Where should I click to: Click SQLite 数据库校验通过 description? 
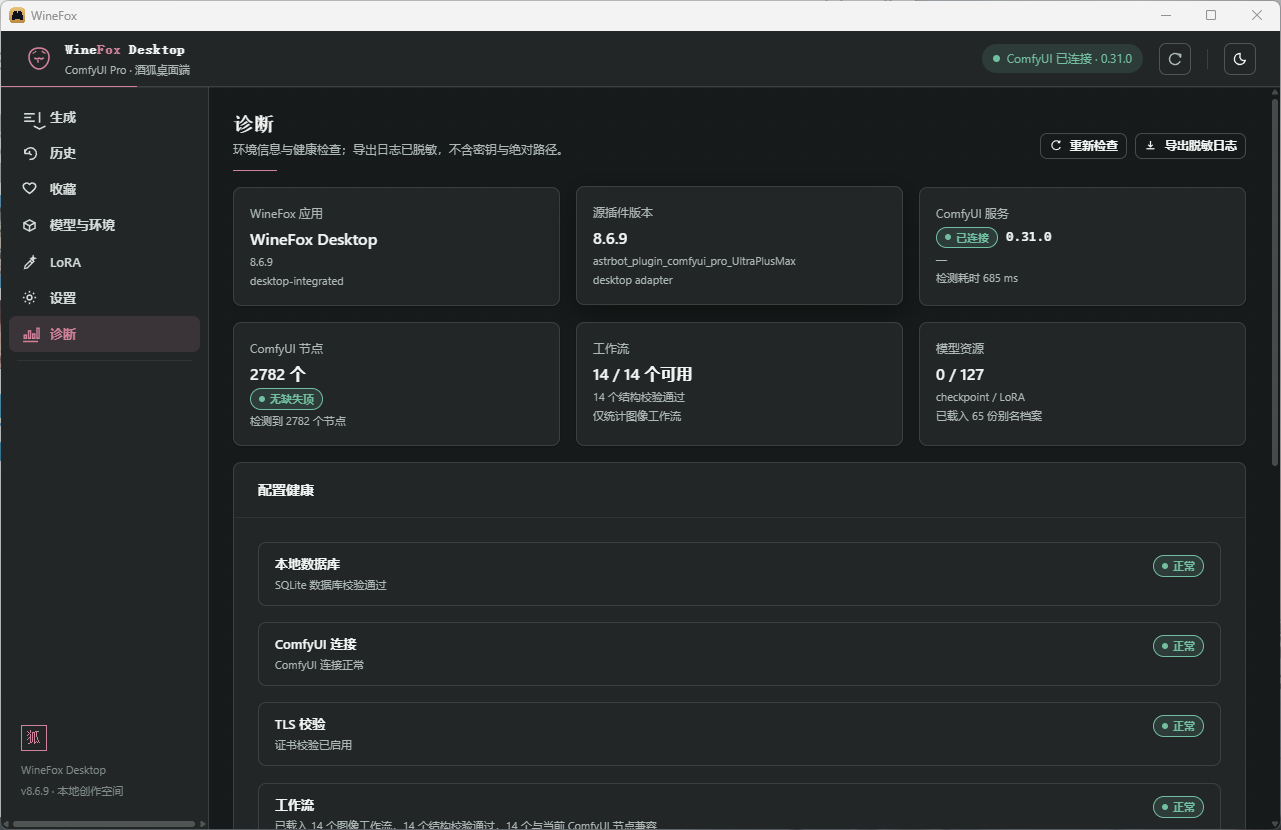(330, 585)
